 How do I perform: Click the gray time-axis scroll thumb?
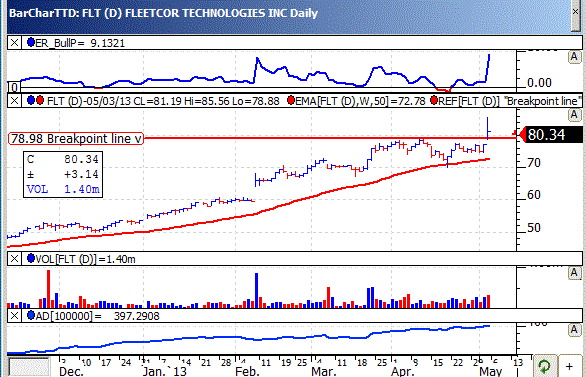(29, 367)
